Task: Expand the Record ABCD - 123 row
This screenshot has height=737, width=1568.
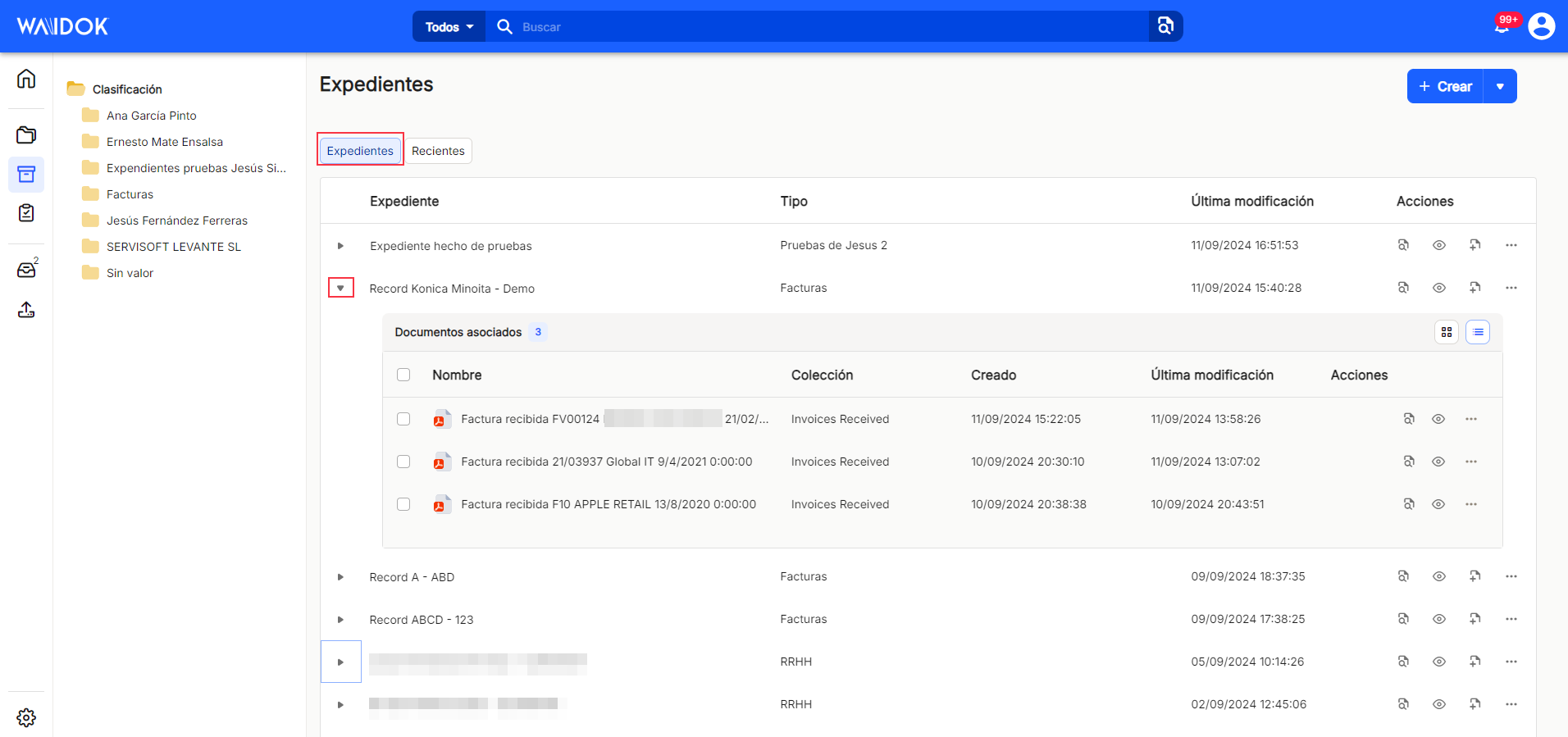Action: coord(340,620)
